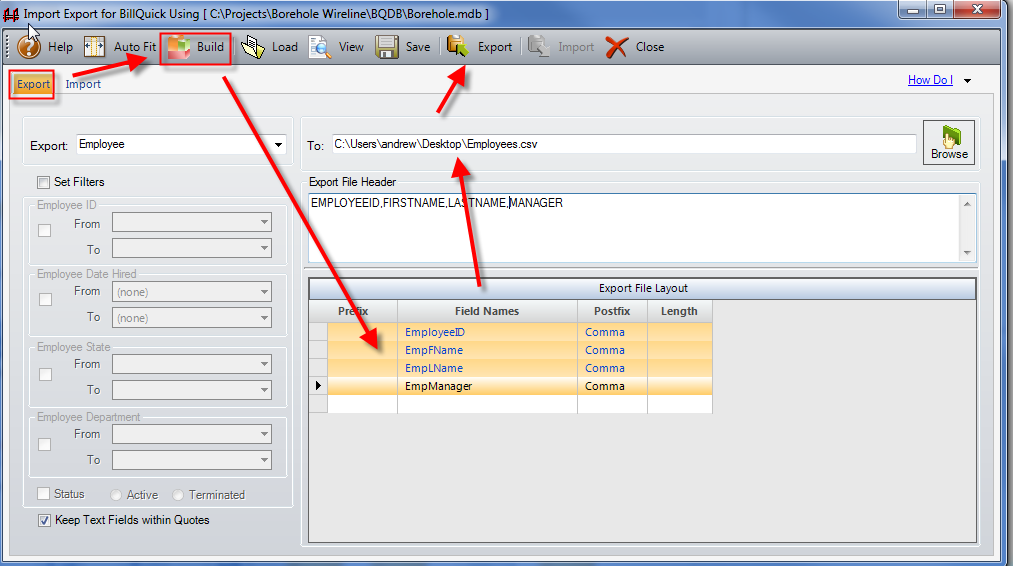Click the Prefix column header
Screen dimensions: 1013x566
pyautogui.click(x=353, y=311)
